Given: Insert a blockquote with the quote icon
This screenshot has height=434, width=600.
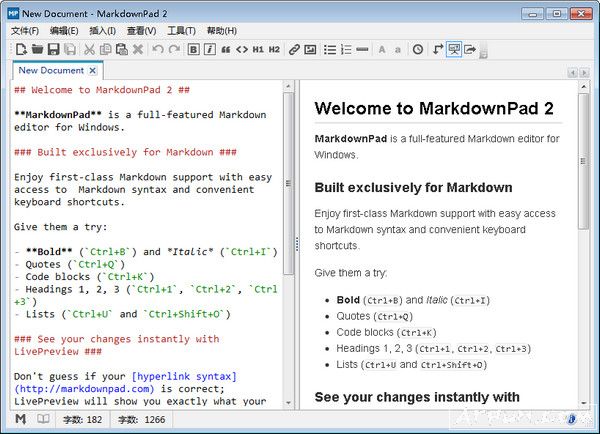Looking at the screenshot, I should coord(226,49).
